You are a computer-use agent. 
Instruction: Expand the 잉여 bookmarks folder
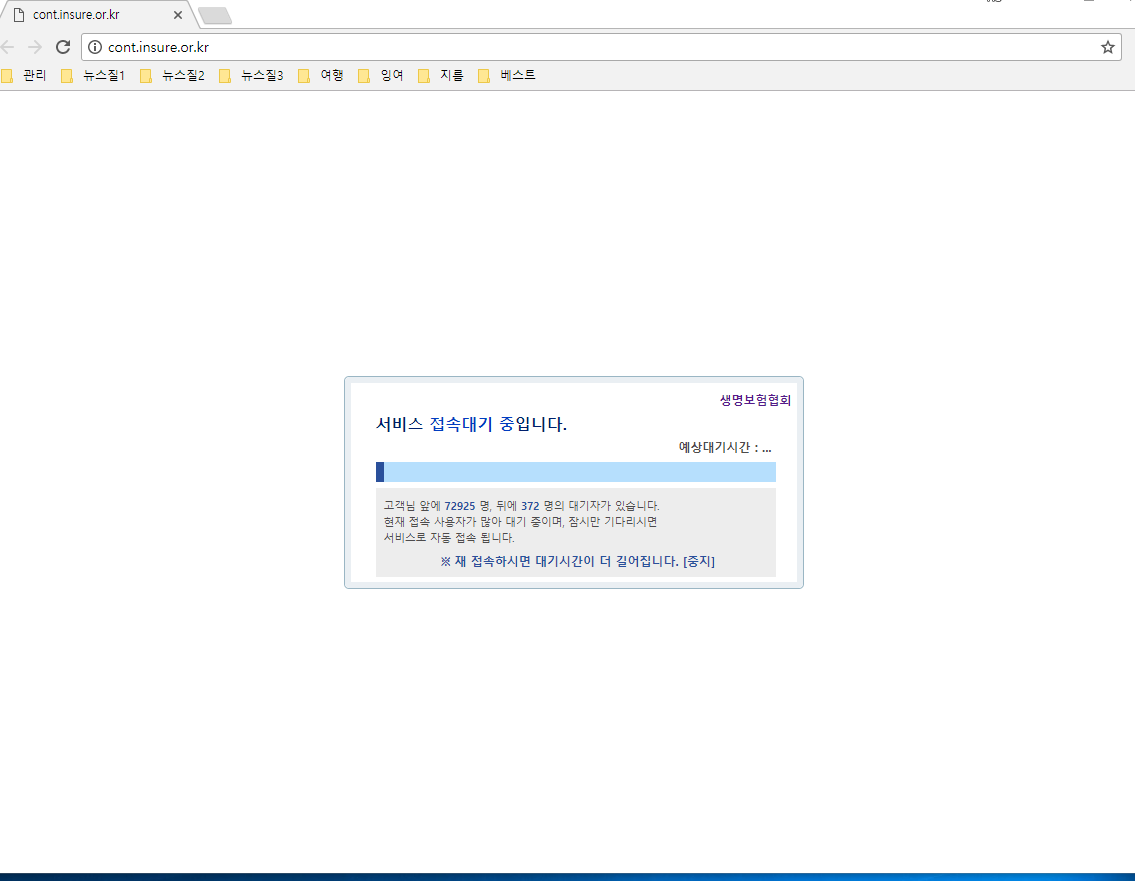point(390,75)
